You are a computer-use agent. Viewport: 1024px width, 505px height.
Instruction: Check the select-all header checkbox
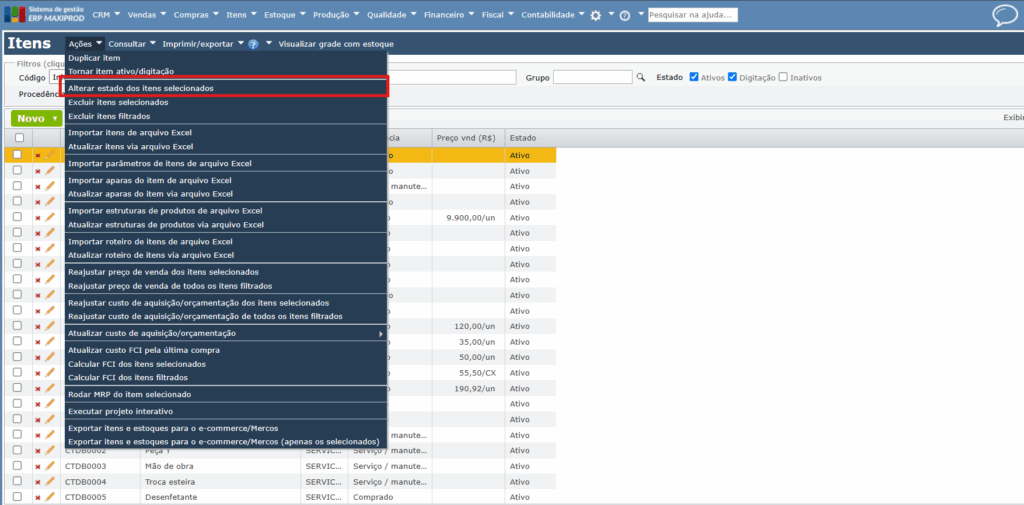pyautogui.click(x=19, y=138)
